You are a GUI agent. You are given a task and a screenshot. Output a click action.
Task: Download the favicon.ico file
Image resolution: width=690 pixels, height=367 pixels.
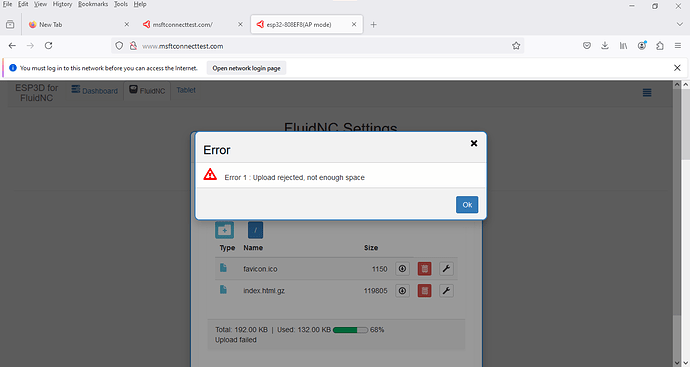(x=402, y=269)
